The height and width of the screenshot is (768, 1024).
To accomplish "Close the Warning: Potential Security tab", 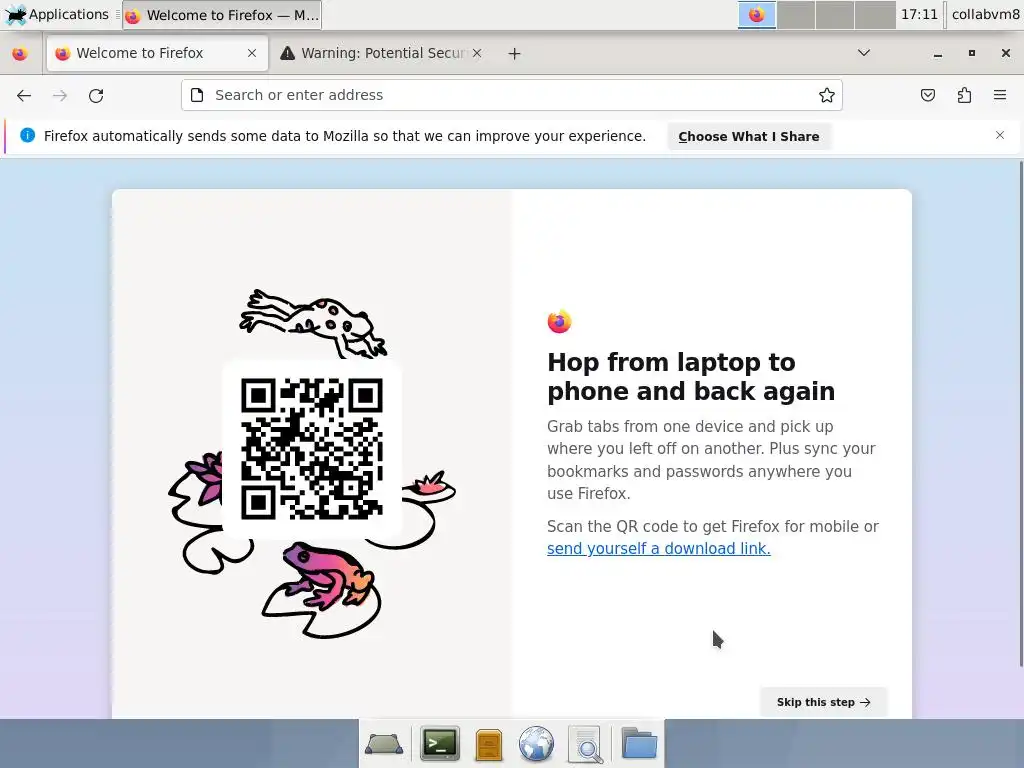I will pyautogui.click(x=477, y=54).
